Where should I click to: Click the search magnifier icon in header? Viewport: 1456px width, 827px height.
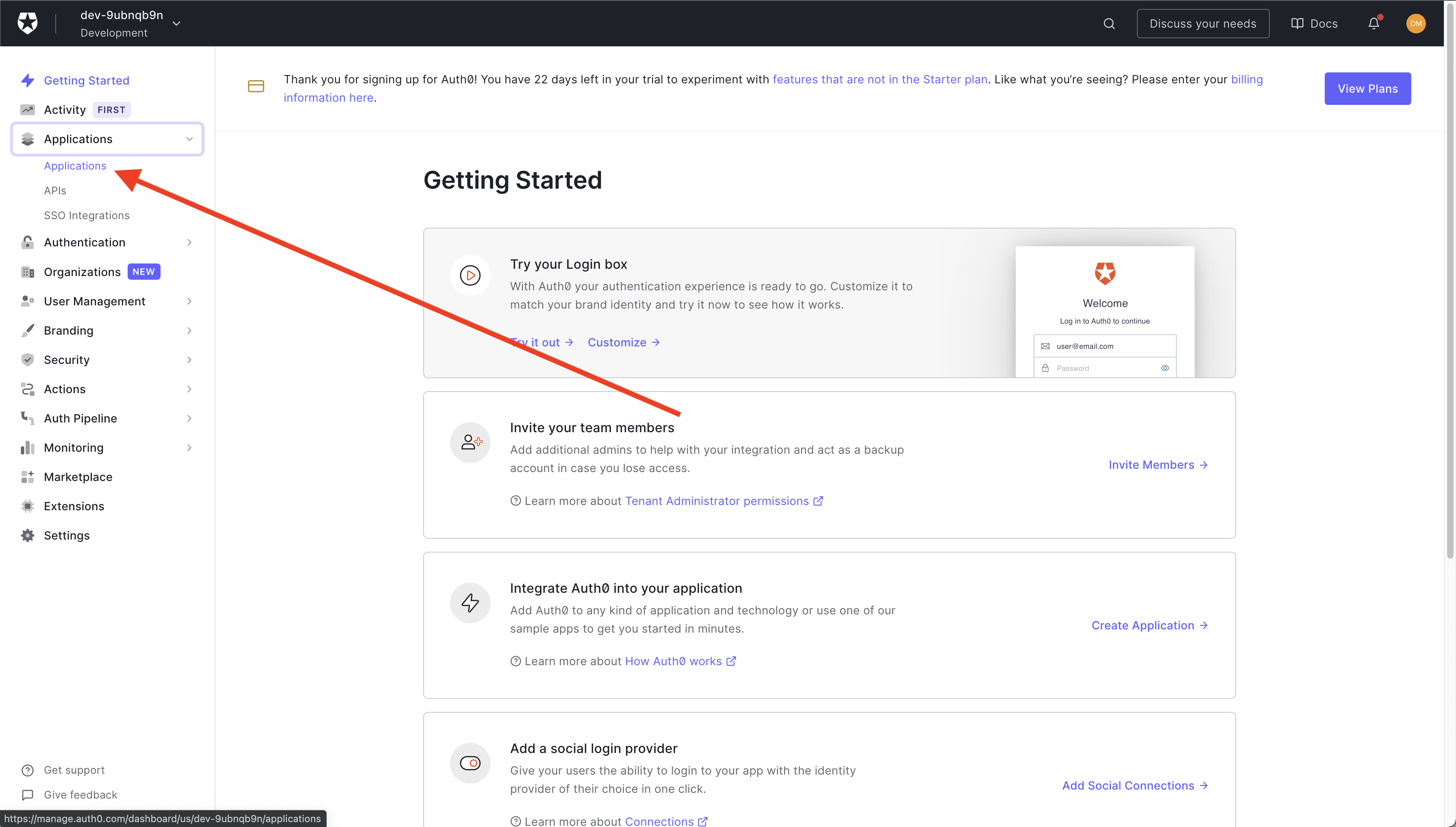(x=1108, y=23)
